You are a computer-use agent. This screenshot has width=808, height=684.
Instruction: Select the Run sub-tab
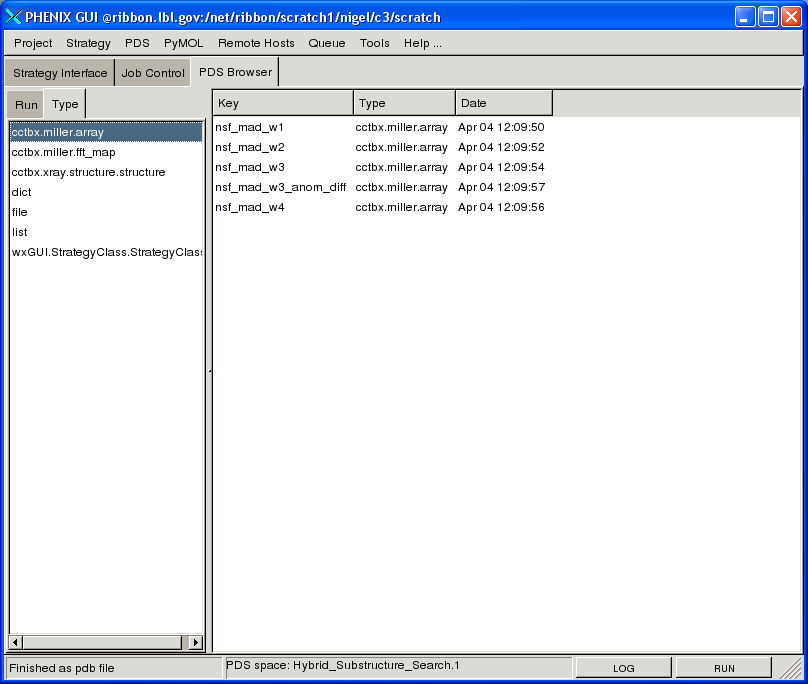pyautogui.click(x=26, y=105)
